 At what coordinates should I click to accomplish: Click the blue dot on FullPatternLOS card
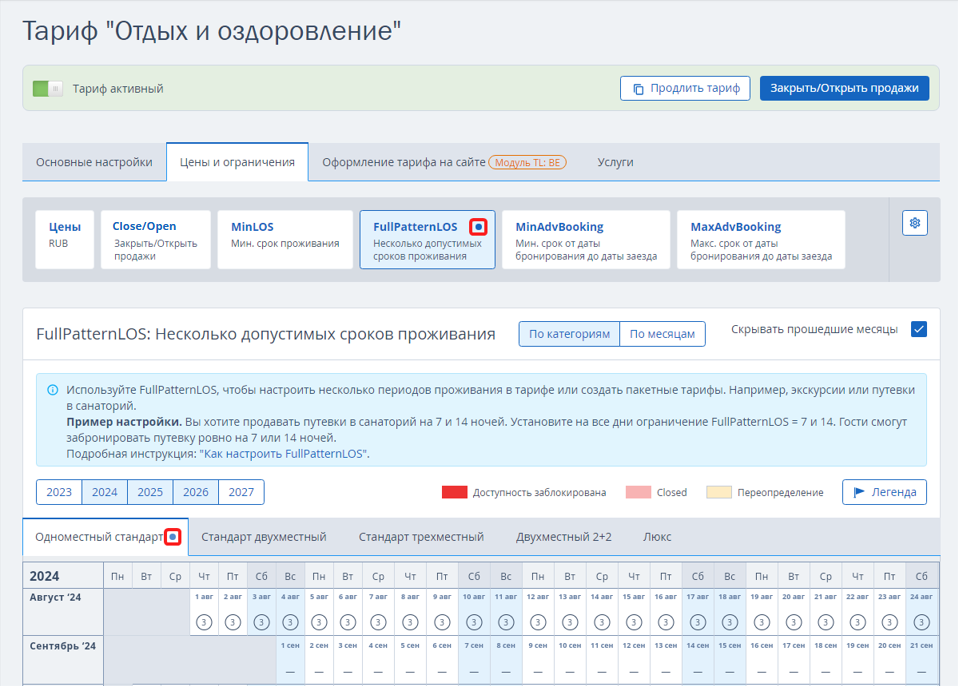tap(479, 227)
